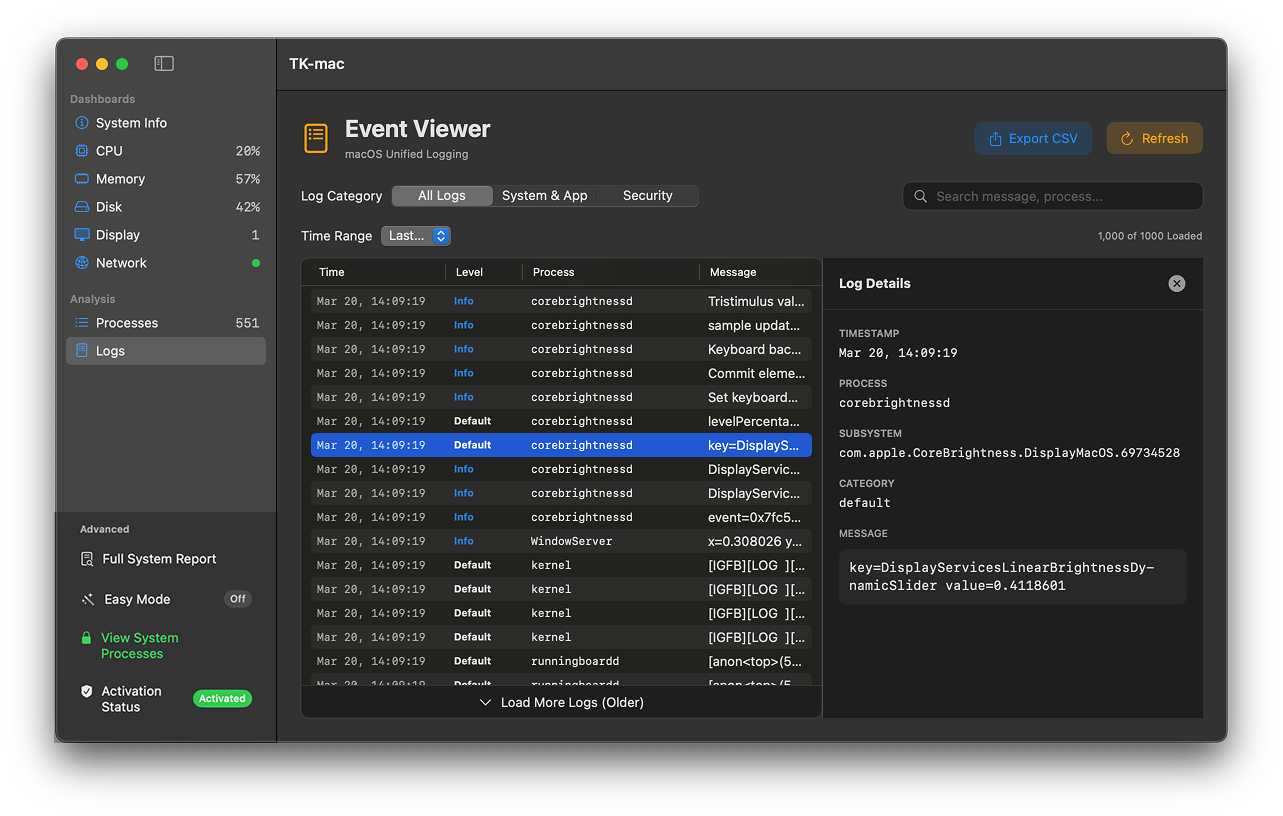The height and width of the screenshot is (816, 1283).
Task: Refresh the event log list
Action: pyautogui.click(x=1154, y=138)
